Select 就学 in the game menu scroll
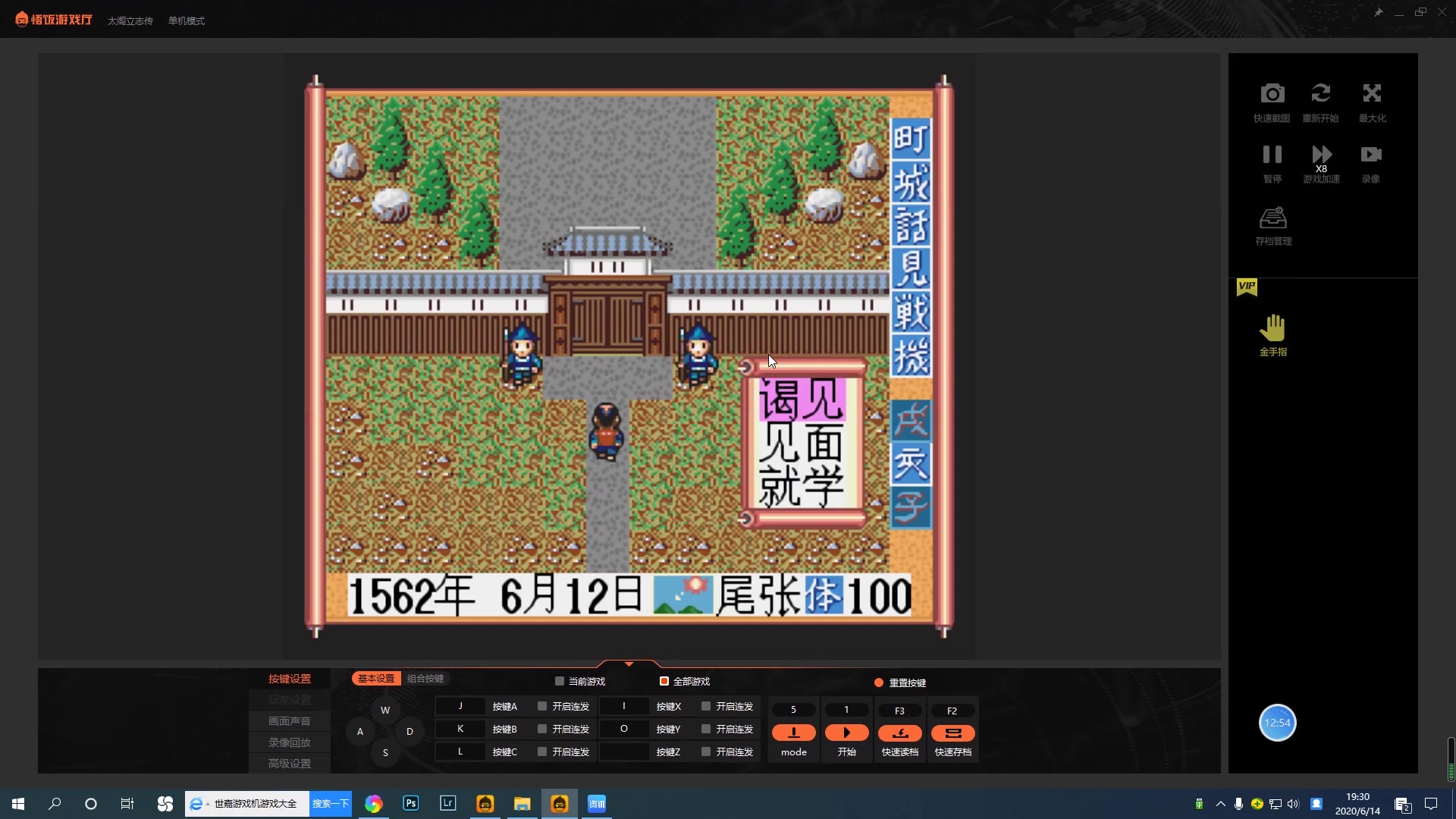The width and height of the screenshot is (1456, 819). 802,486
